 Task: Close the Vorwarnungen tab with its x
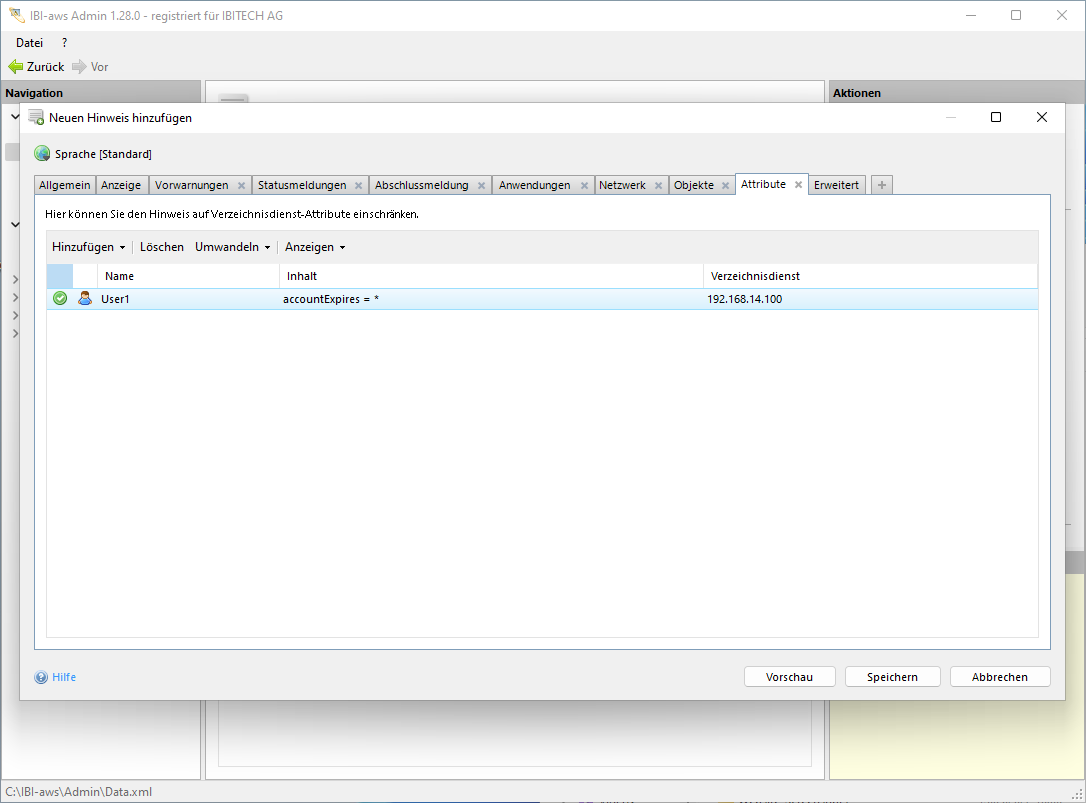(x=241, y=186)
